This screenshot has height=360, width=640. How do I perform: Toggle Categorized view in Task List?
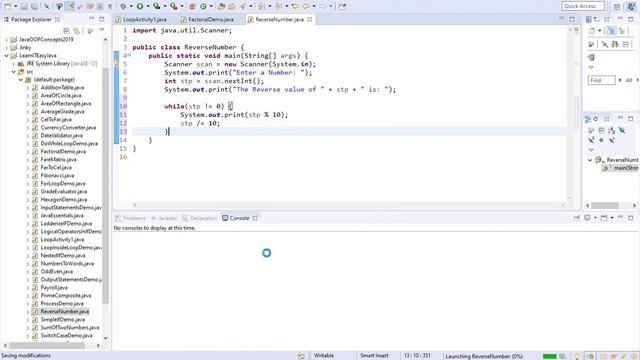click(x=611, y=31)
